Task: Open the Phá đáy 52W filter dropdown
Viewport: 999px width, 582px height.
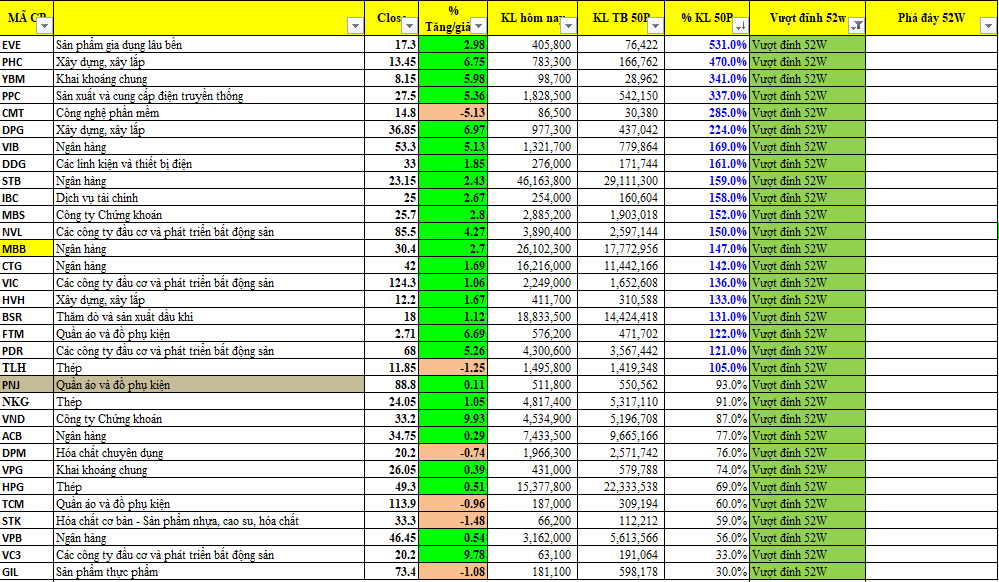Action: [988, 27]
